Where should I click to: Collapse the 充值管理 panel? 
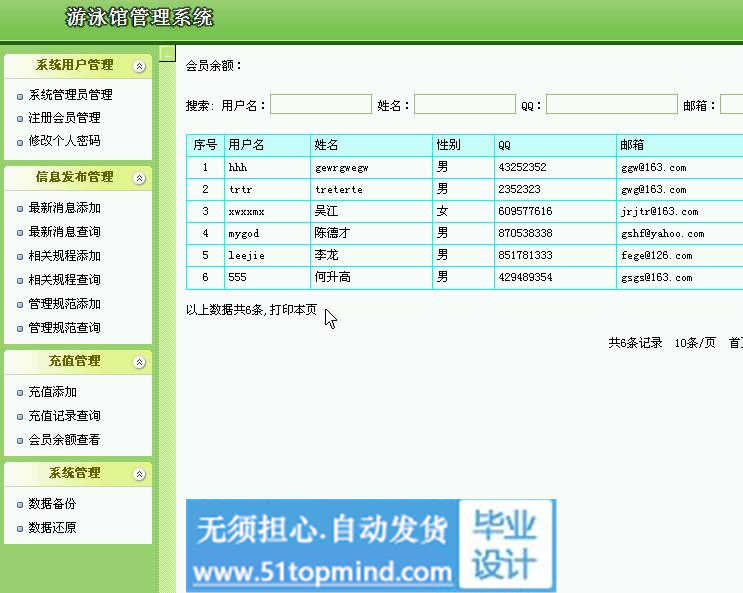(x=139, y=362)
